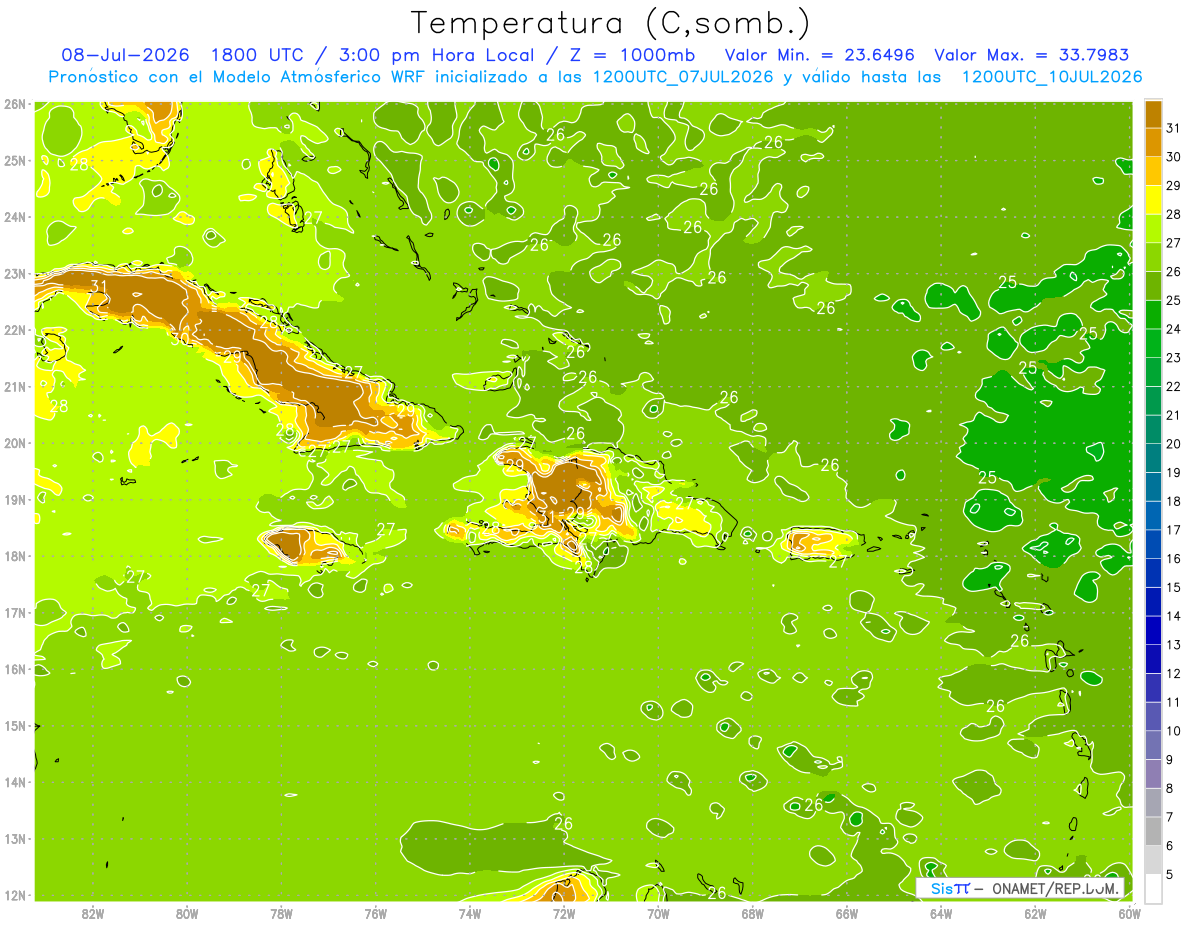1200x927 pixels.
Task: Pick the blue legend swatch between 15 and 16
Action: tap(1154, 572)
